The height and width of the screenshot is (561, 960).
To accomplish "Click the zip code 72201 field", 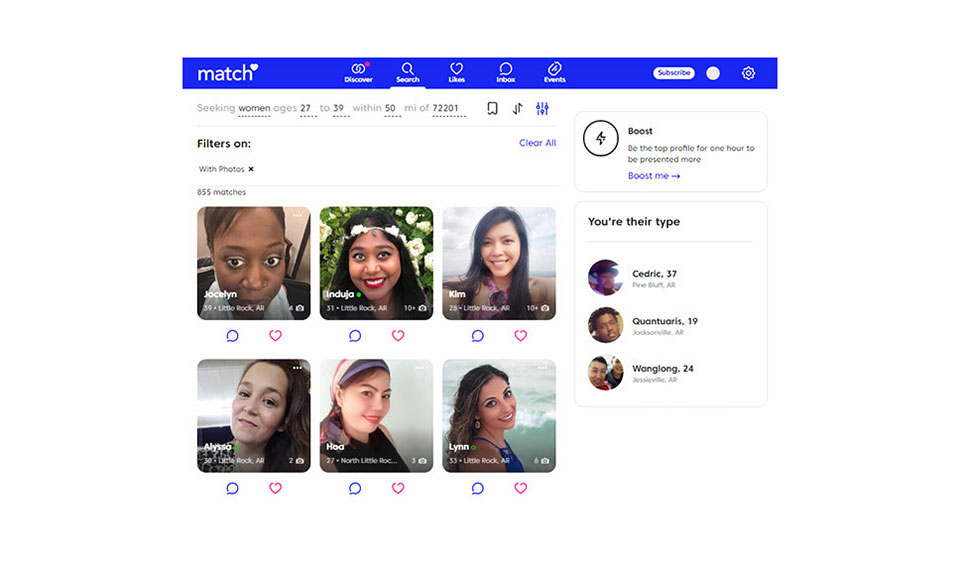I will (446, 108).
